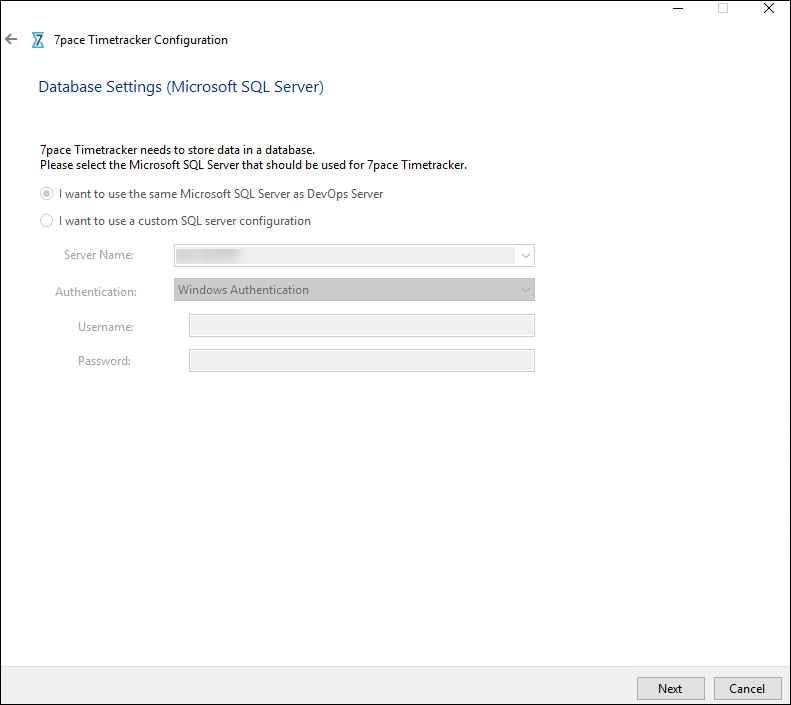791x705 pixels.
Task: Expand the Windows Authentication dropdown
Action: tap(354, 290)
